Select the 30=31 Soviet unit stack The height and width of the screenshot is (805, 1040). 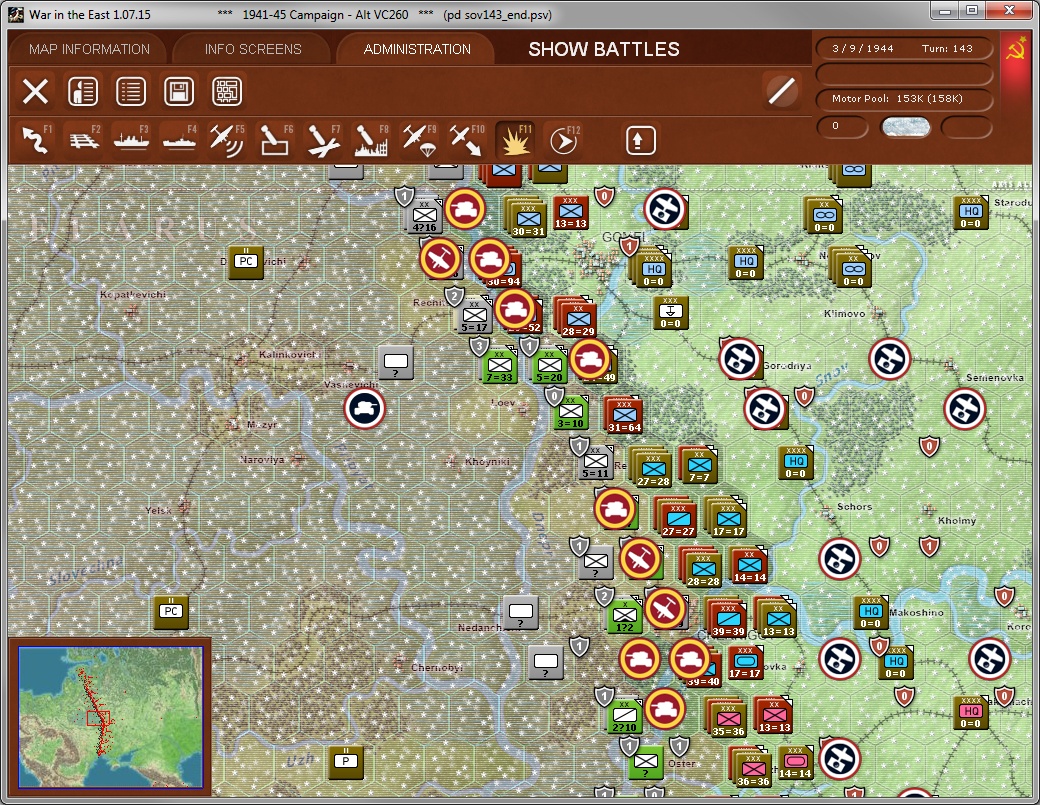[527, 216]
